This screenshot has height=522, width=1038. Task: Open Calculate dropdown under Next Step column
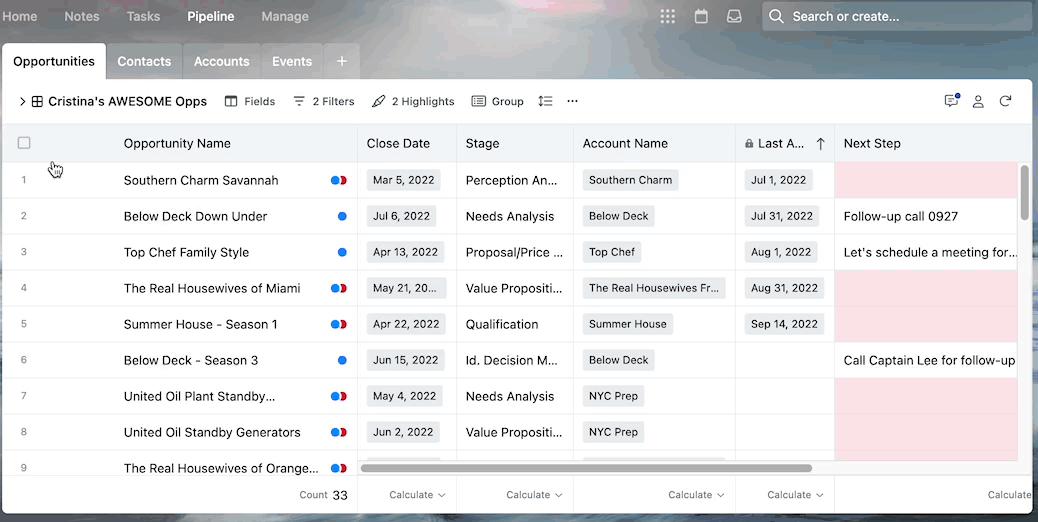pos(1009,495)
